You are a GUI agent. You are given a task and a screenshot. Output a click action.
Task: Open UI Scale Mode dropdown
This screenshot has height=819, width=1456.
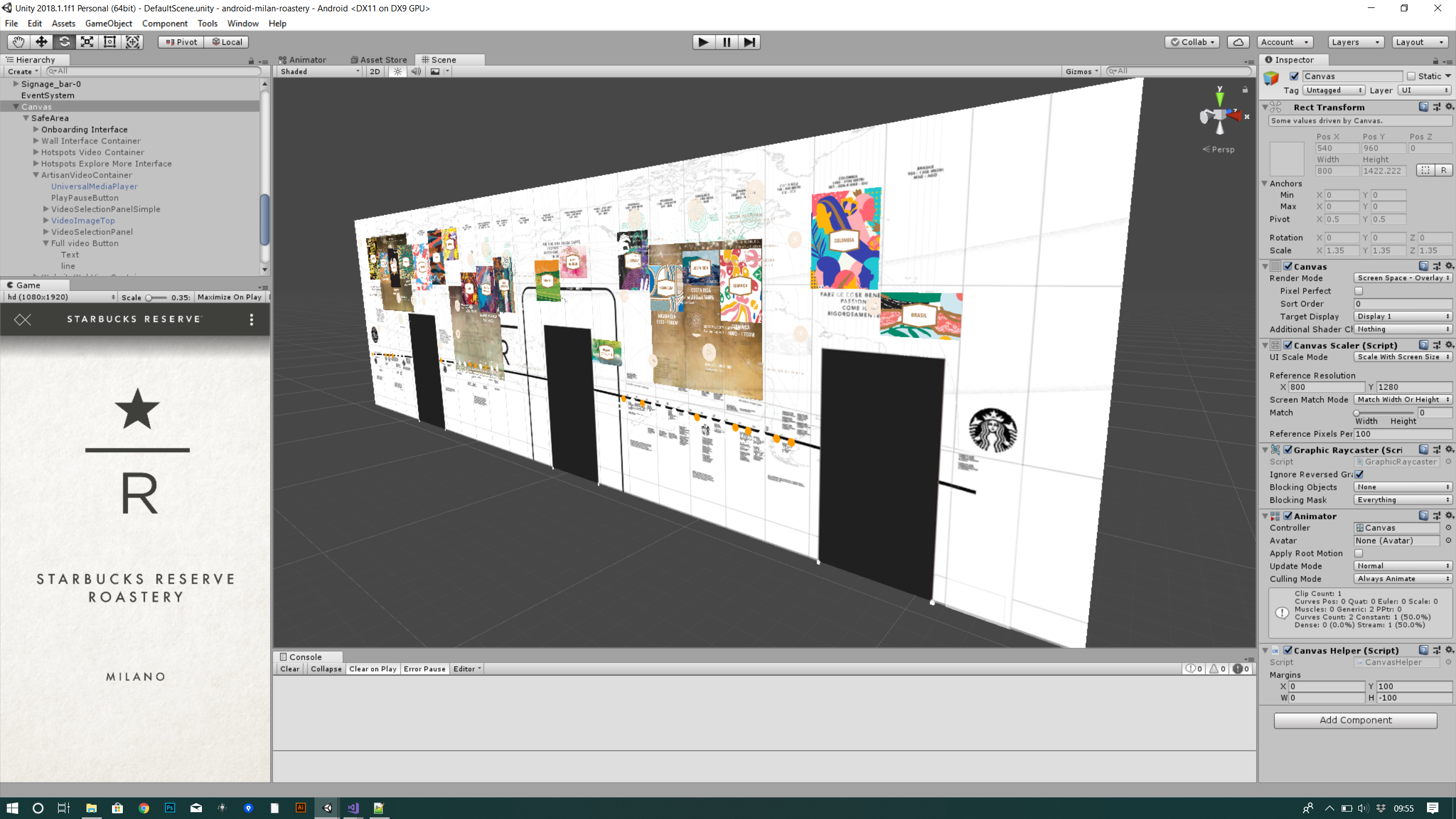[1403, 357]
